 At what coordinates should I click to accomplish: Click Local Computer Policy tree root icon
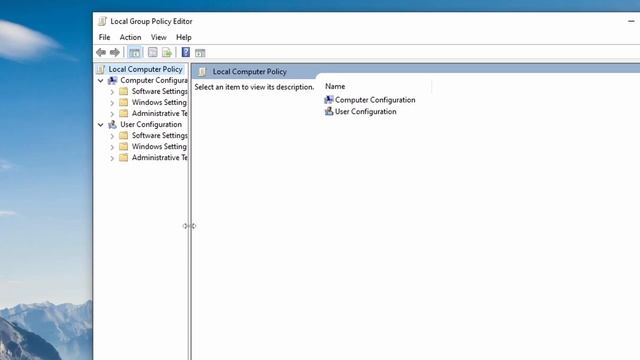[101, 69]
